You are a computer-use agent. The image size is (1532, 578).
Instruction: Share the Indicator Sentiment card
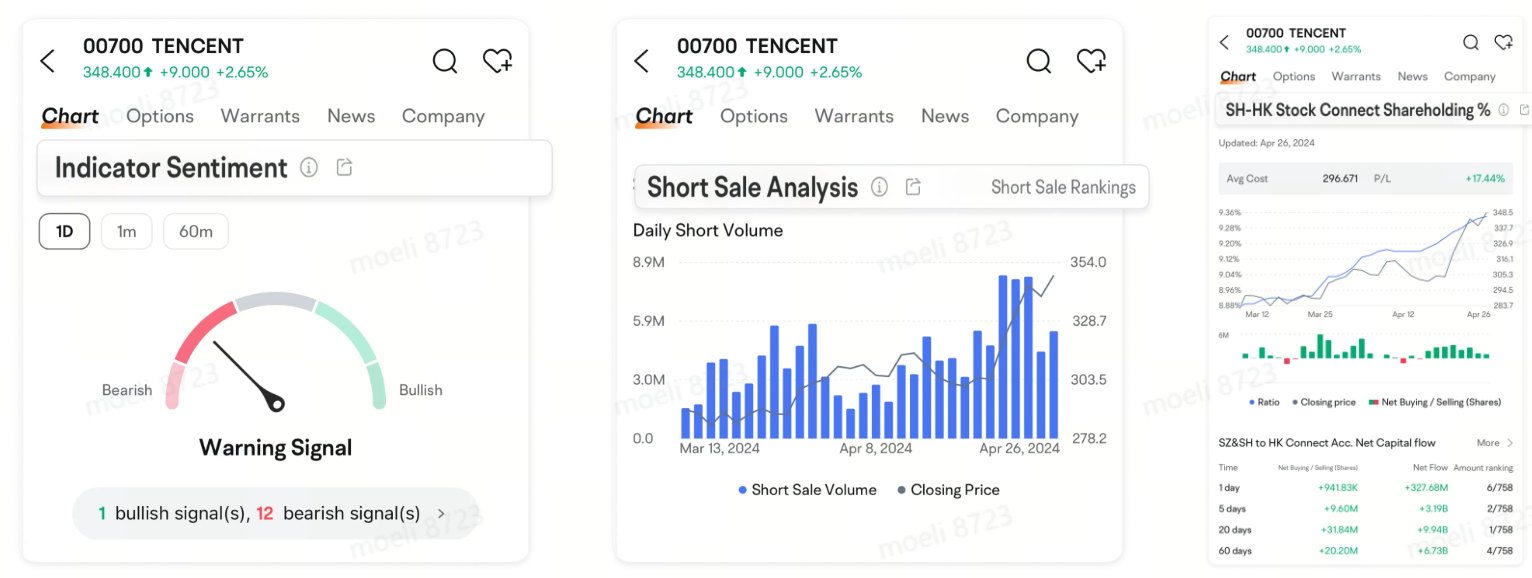pyautogui.click(x=344, y=167)
